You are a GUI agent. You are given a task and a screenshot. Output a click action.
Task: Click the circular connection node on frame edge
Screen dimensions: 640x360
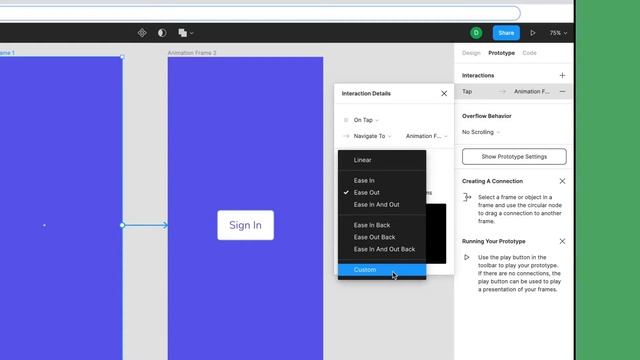coord(122,225)
